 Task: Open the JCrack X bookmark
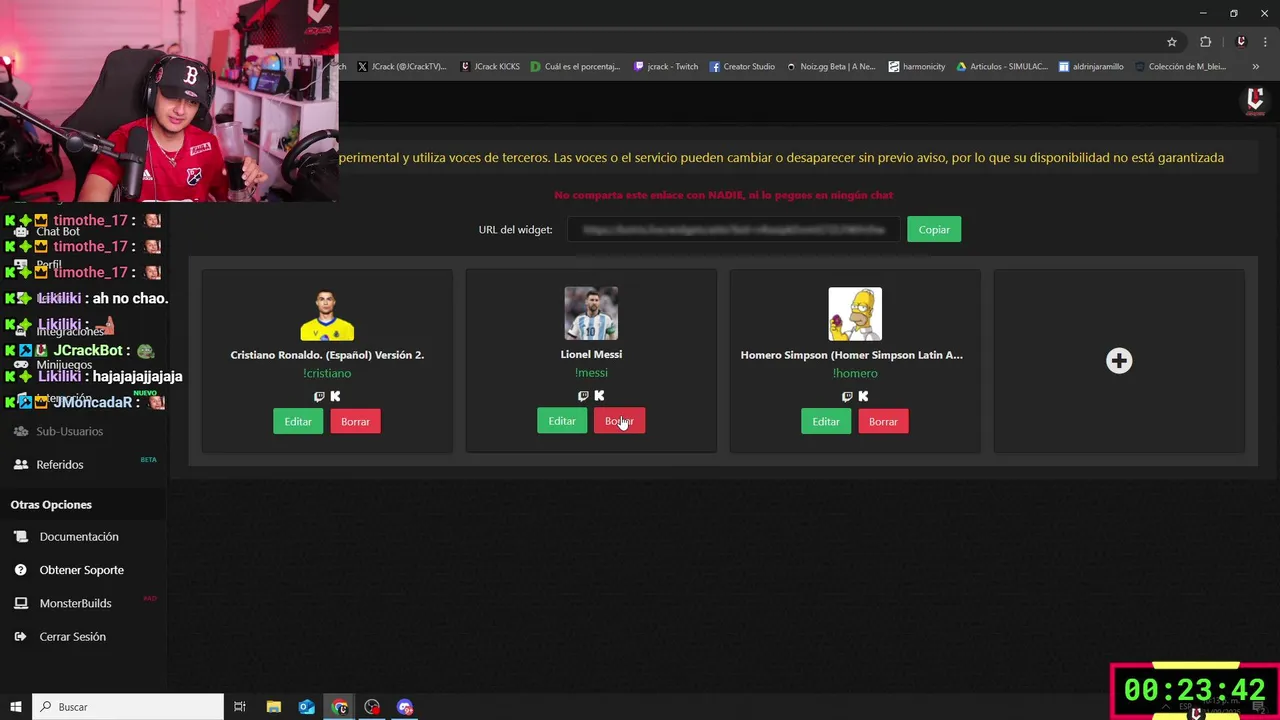tap(402, 67)
